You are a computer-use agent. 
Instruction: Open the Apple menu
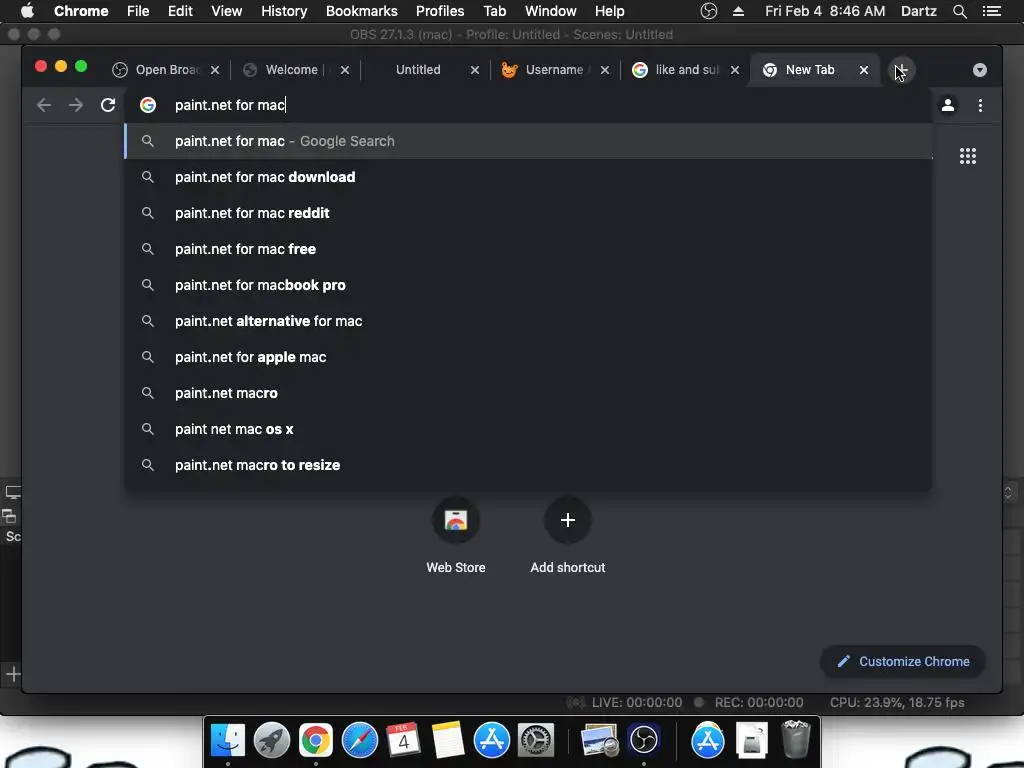coord(27,11)
